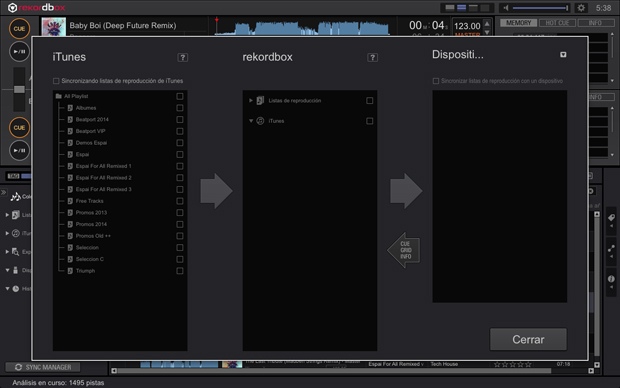The width and height of the screenshot is (620, 388).
Task: Open the iTunes help question mark
Action: pos(182,57)
